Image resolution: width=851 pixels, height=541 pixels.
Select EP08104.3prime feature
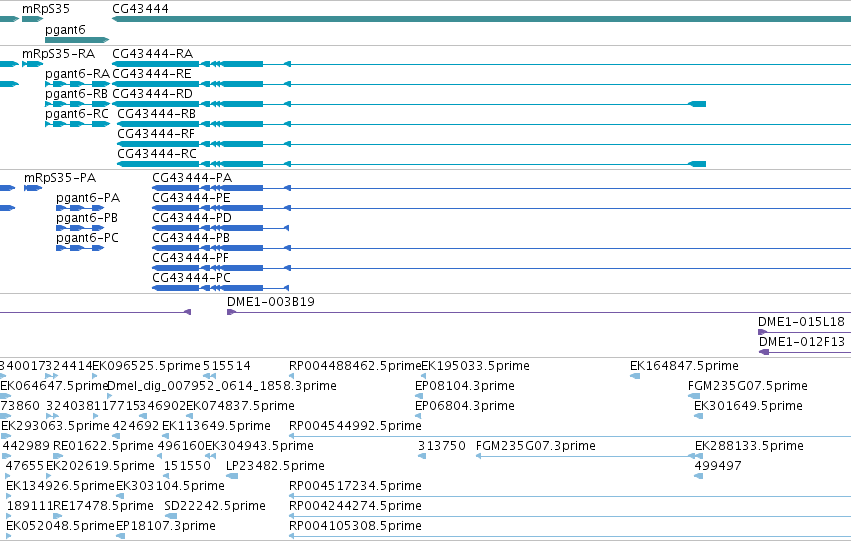[x=465, y=386]
